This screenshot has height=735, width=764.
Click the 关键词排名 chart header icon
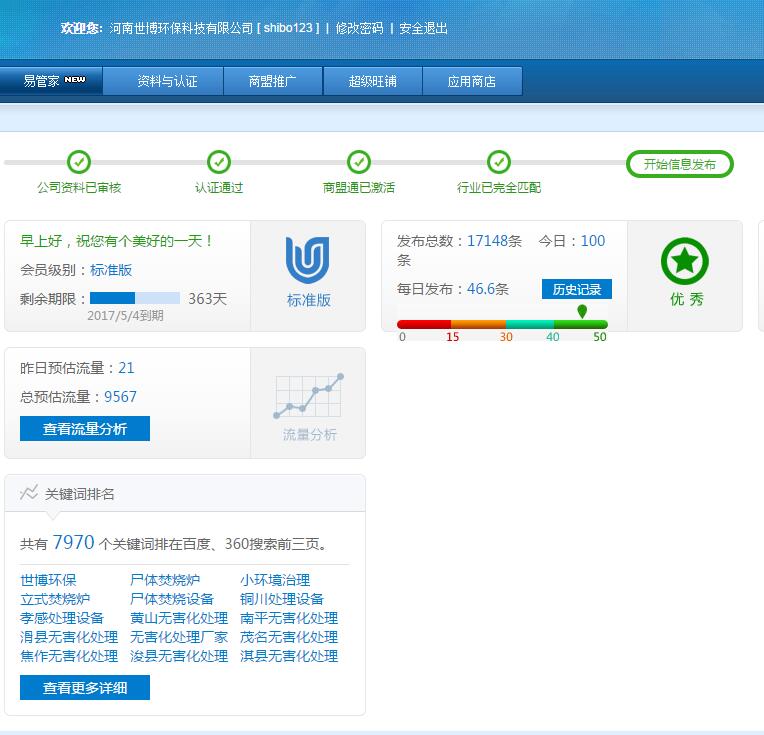tap(29, 493)
